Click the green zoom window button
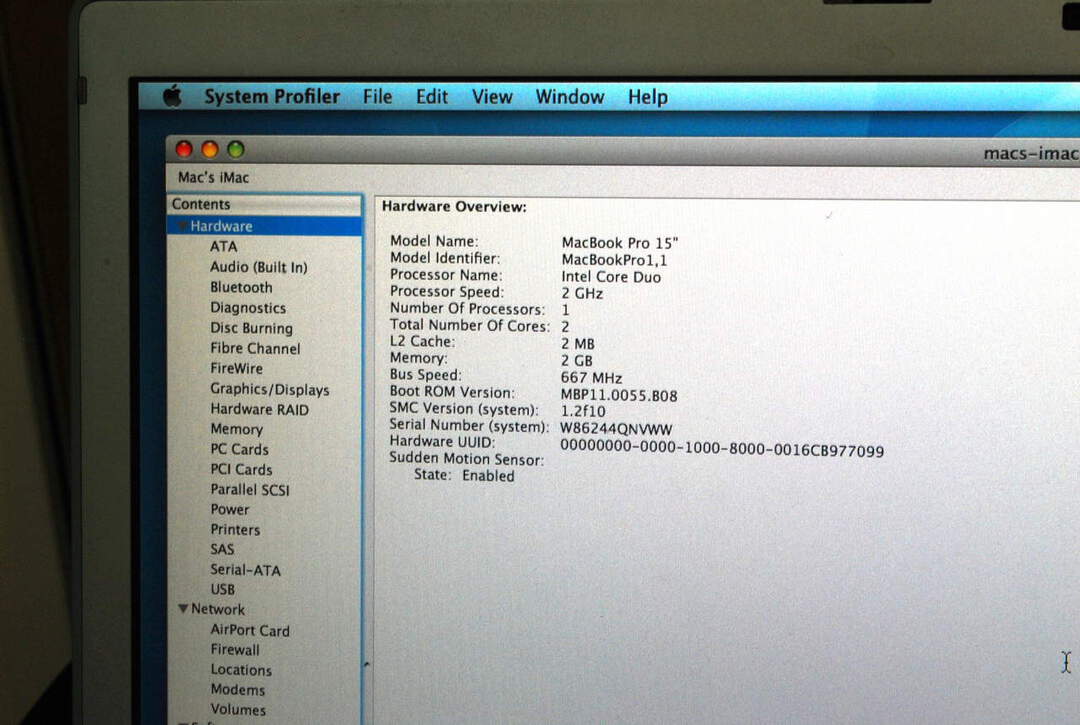1080x725 pixels. tap(236, 150)
